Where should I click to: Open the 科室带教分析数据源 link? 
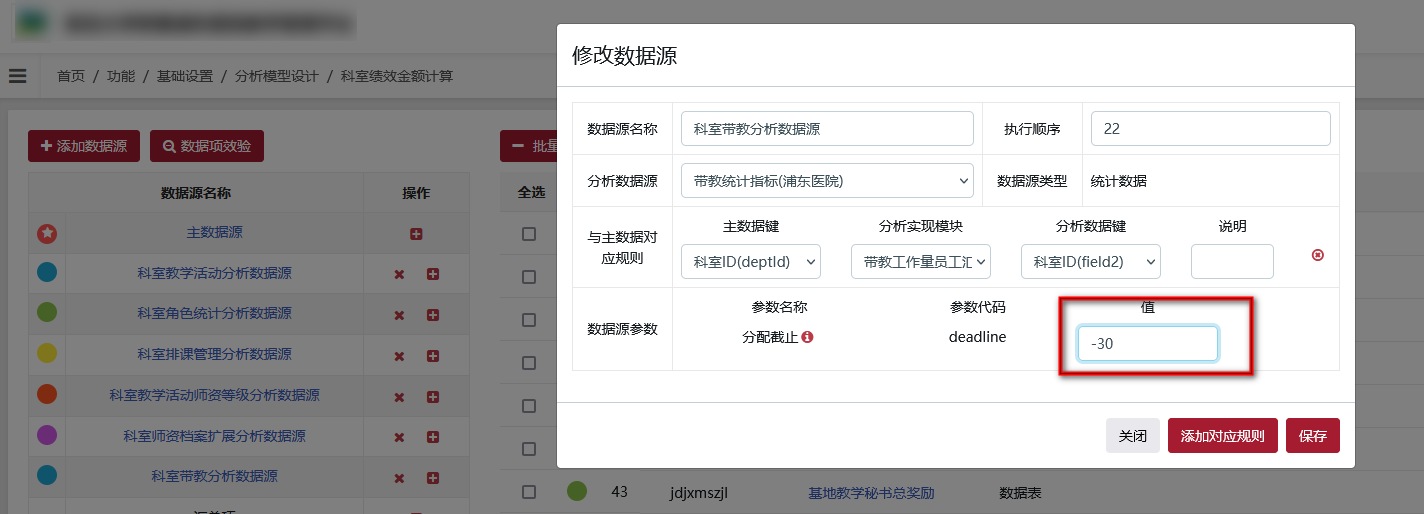[215, 476]
